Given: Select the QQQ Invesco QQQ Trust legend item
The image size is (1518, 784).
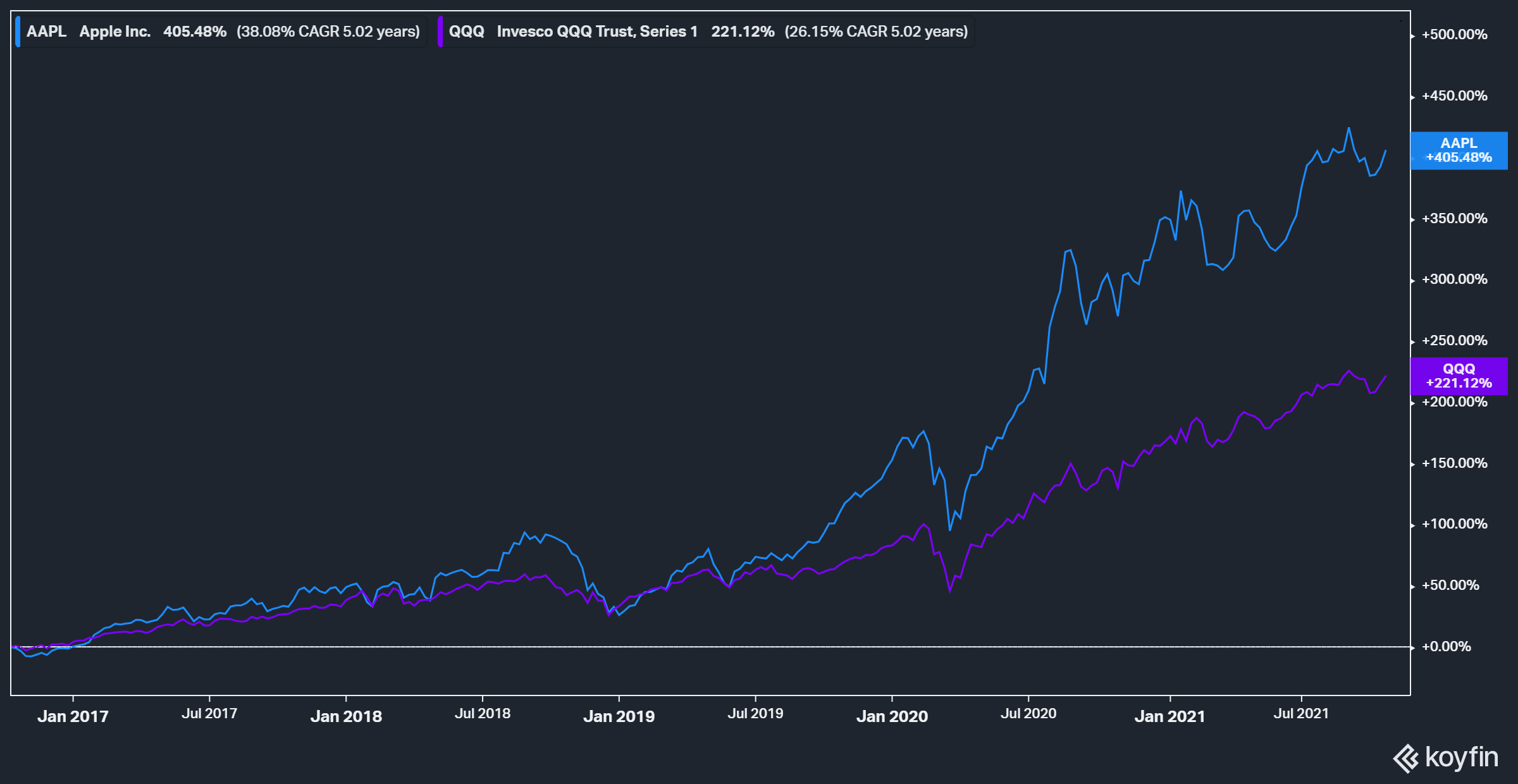Looking at the screenshot, I should (598, 31).
